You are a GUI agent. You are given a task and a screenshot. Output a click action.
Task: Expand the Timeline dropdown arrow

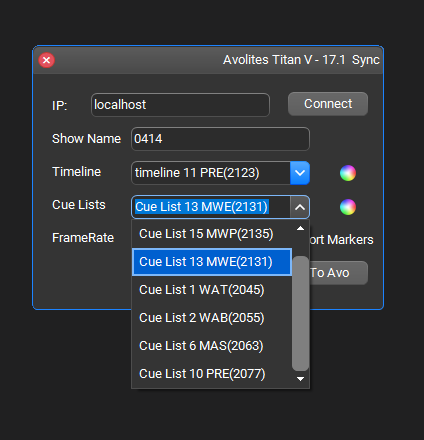coord(300,173)
